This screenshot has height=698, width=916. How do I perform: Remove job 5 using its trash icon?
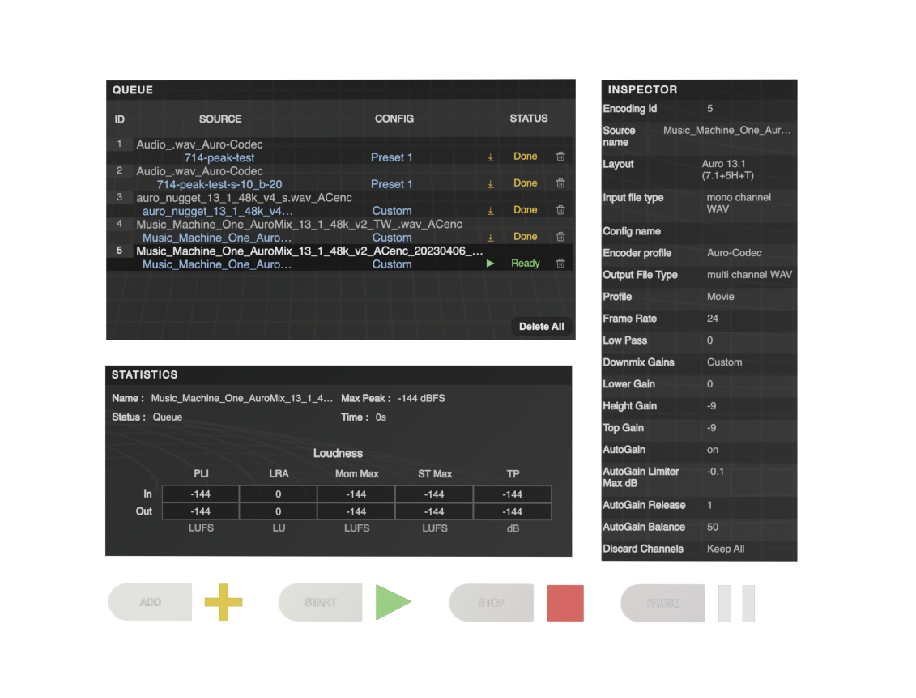tap(560, 264)
